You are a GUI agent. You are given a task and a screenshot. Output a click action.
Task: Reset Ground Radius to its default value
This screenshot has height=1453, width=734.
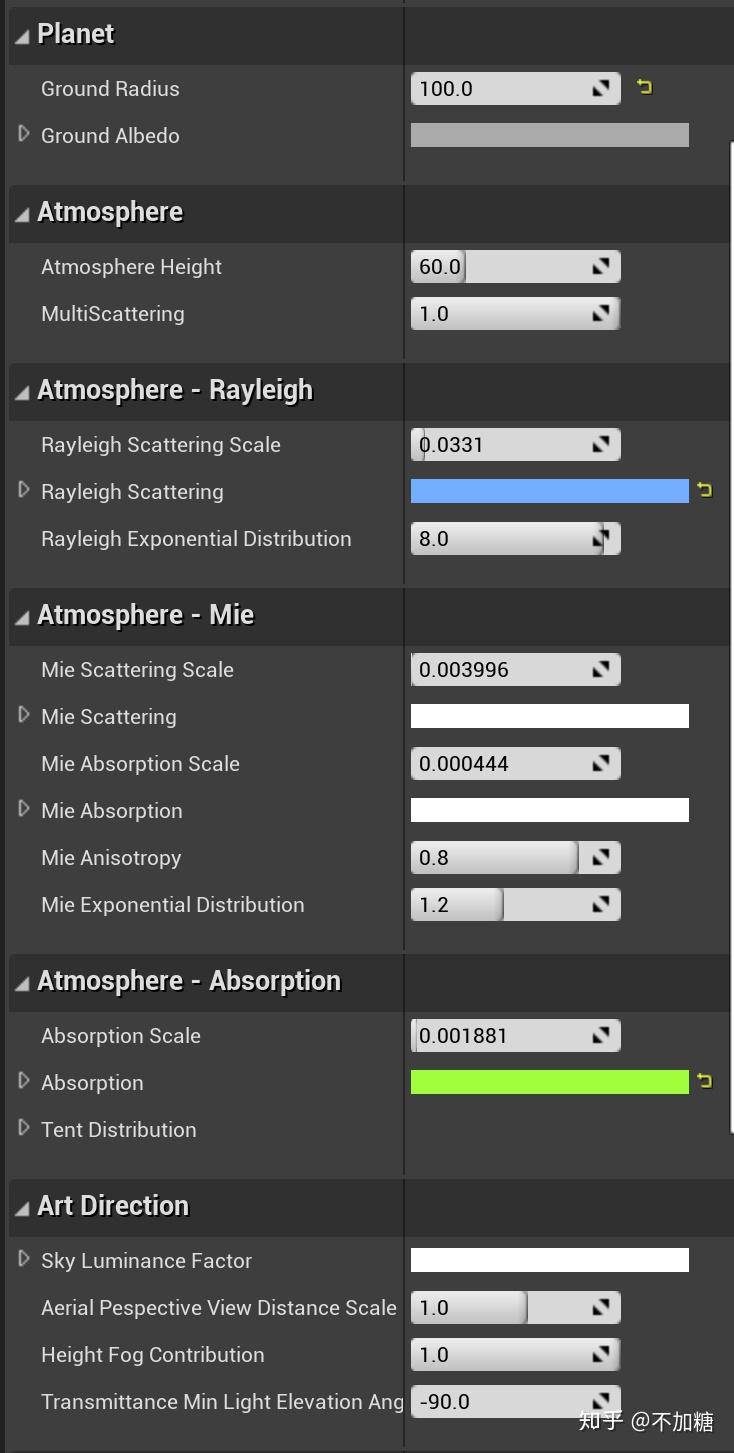tap(645, 88)
